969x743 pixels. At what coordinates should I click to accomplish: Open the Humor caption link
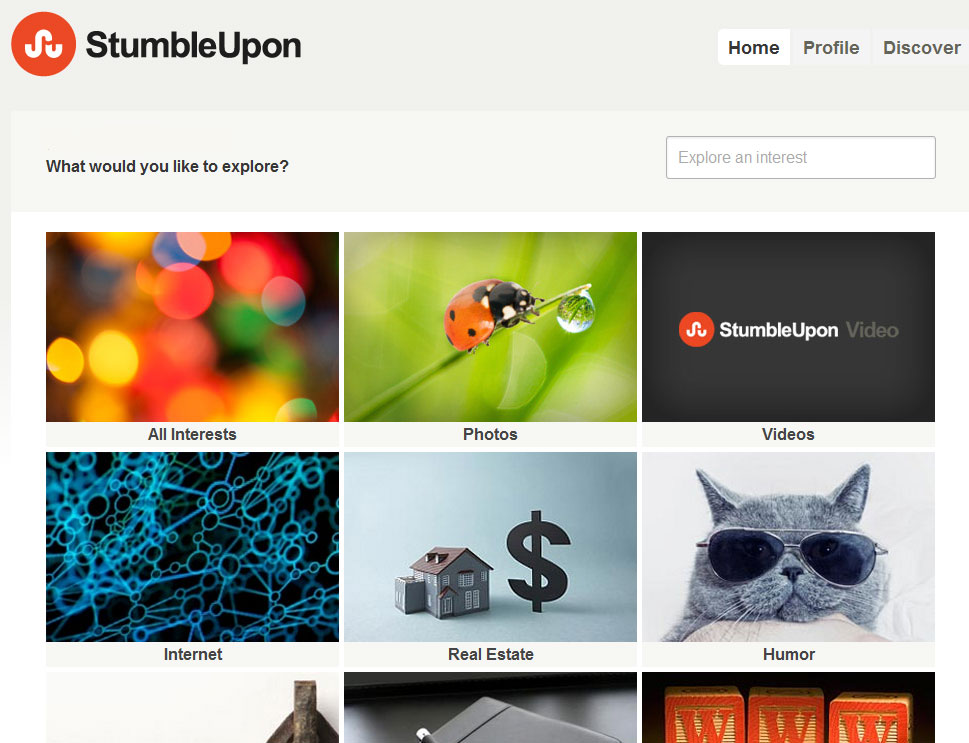(789, 655)
